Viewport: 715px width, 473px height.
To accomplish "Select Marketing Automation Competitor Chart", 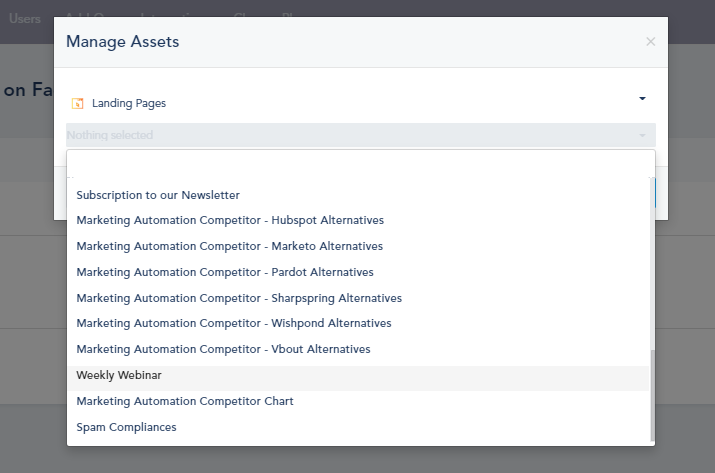I will [358, 401].
